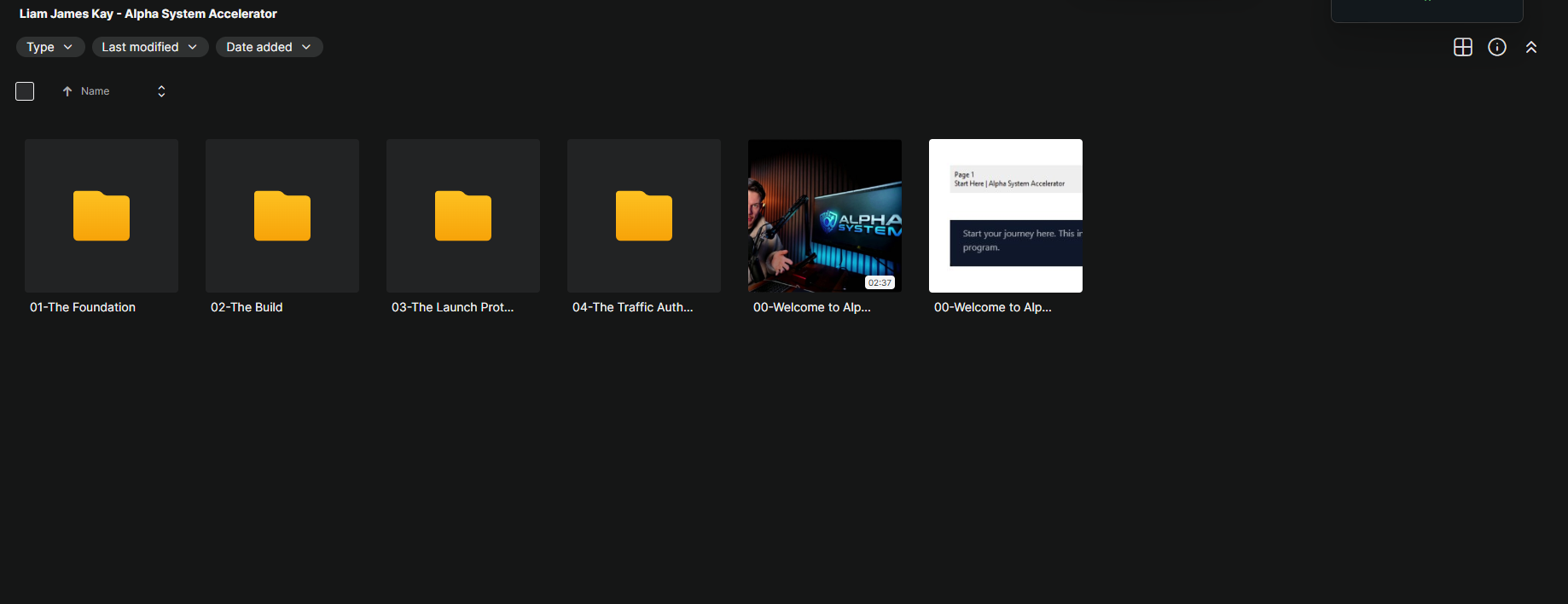This screenshot has width=1568, height=604.
Task: Open the Name sort field selector arrows
Action: [161, 91]
